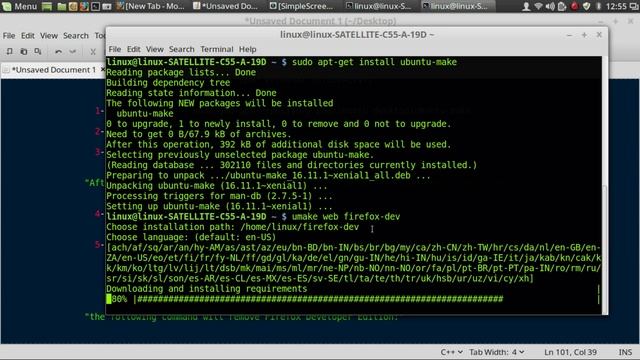Launch the file manager folder icon in panel
This screenshot has height=360, width=640.
(x=62, y=6)
